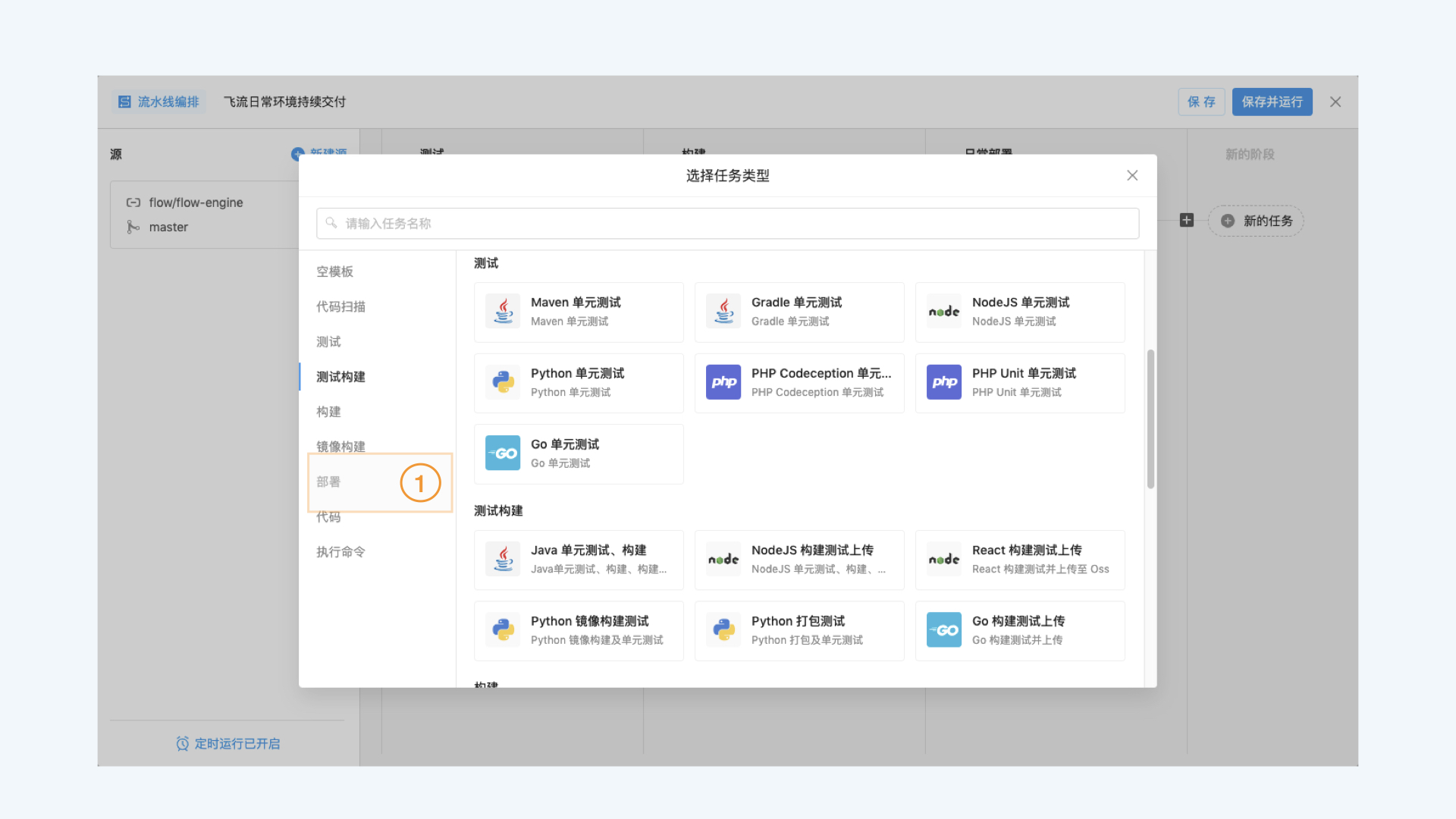The image size is (1456, 819).
Task: Click the master branch text
Action: [x=168, y=227]
